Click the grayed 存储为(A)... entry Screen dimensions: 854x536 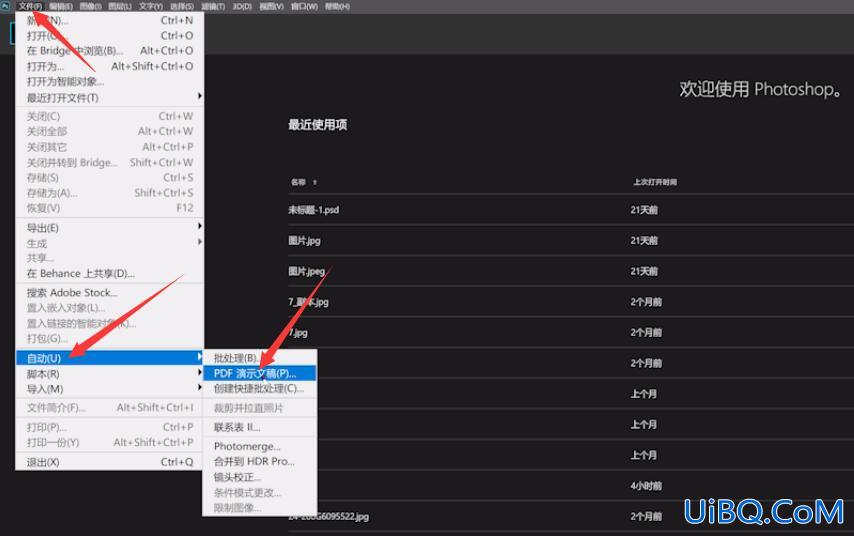click(x=109, y=193)
